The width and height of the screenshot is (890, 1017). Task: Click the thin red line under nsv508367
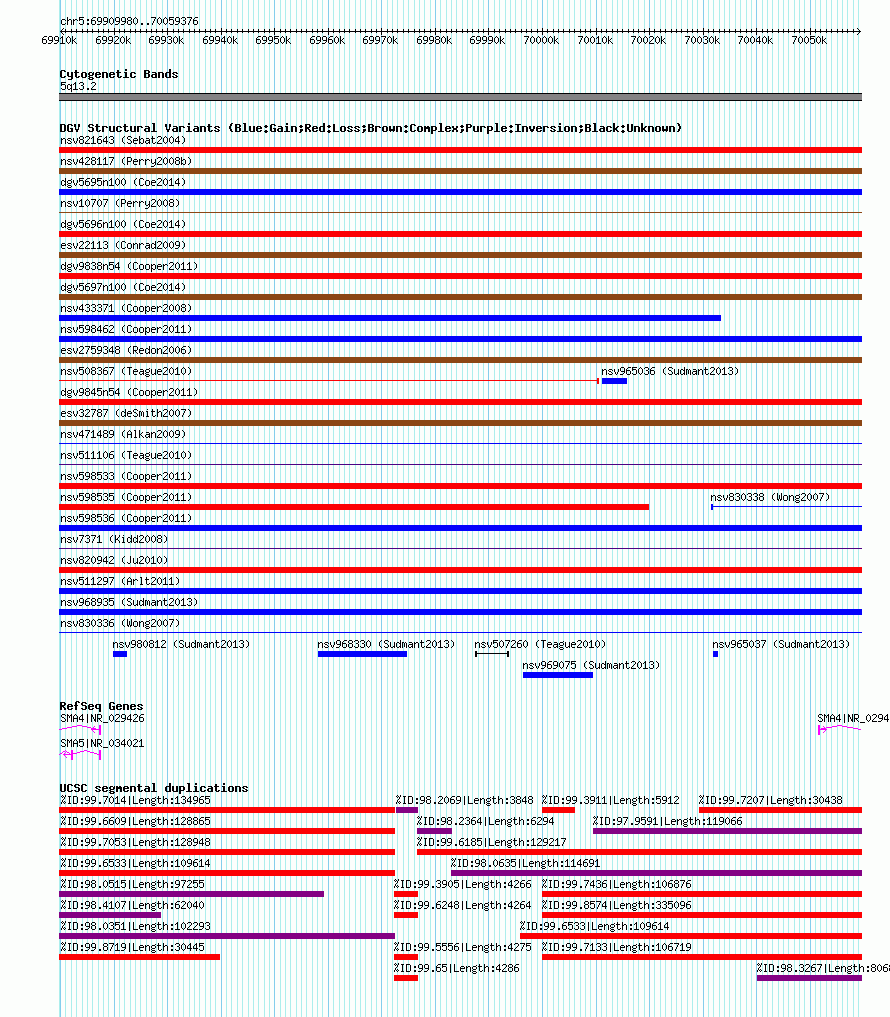click(328, 381)
